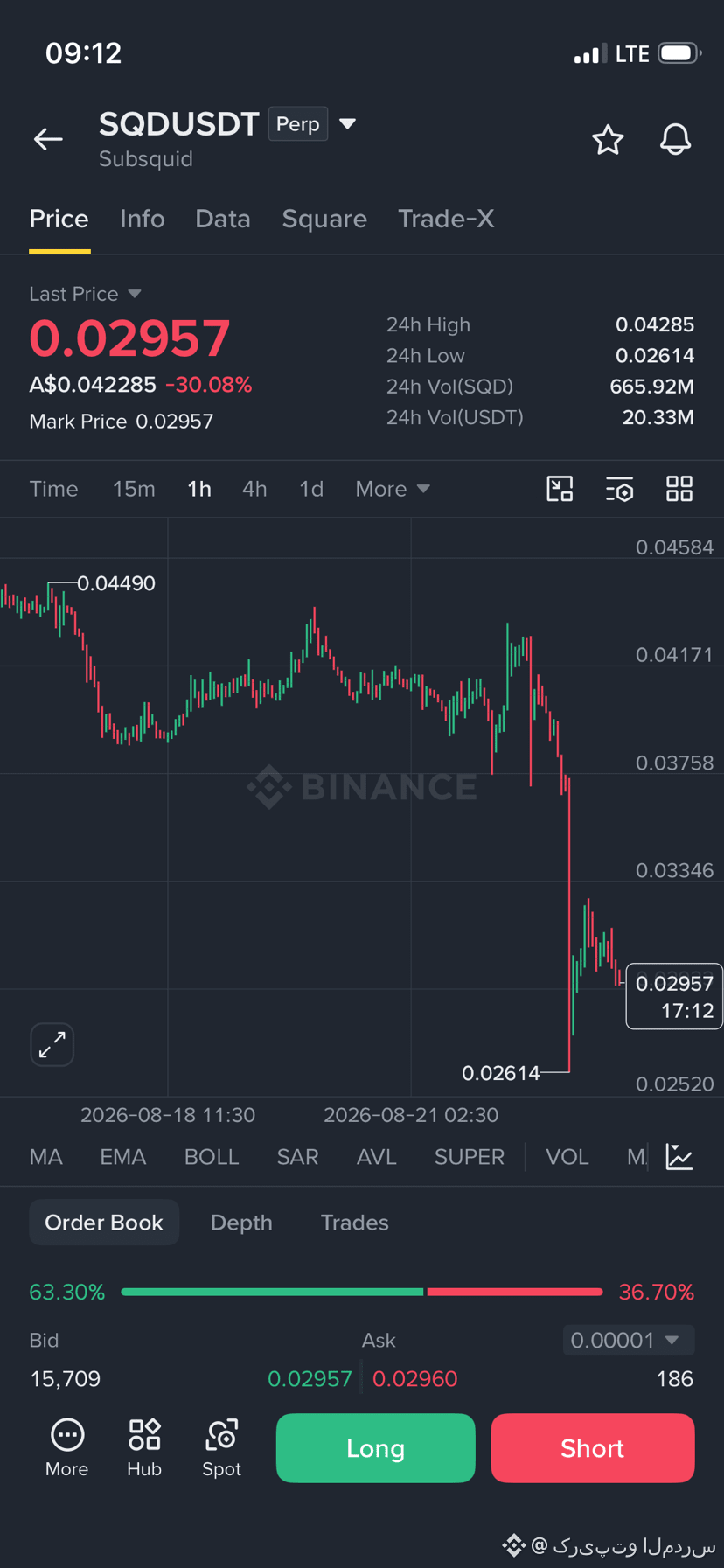
Task: Open indicator settings chart icon
Action: click(x=679, y=1157)
